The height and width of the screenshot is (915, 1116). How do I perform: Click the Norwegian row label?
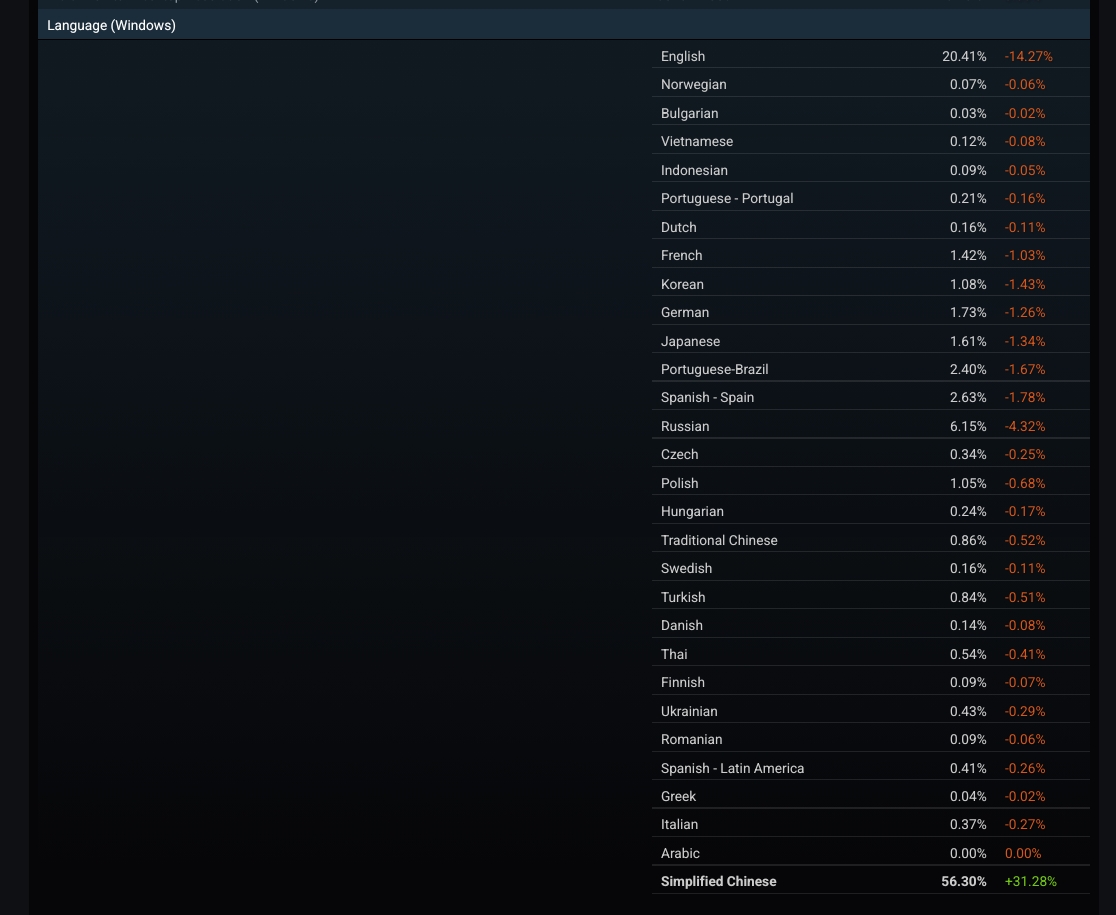pos(693,85)
